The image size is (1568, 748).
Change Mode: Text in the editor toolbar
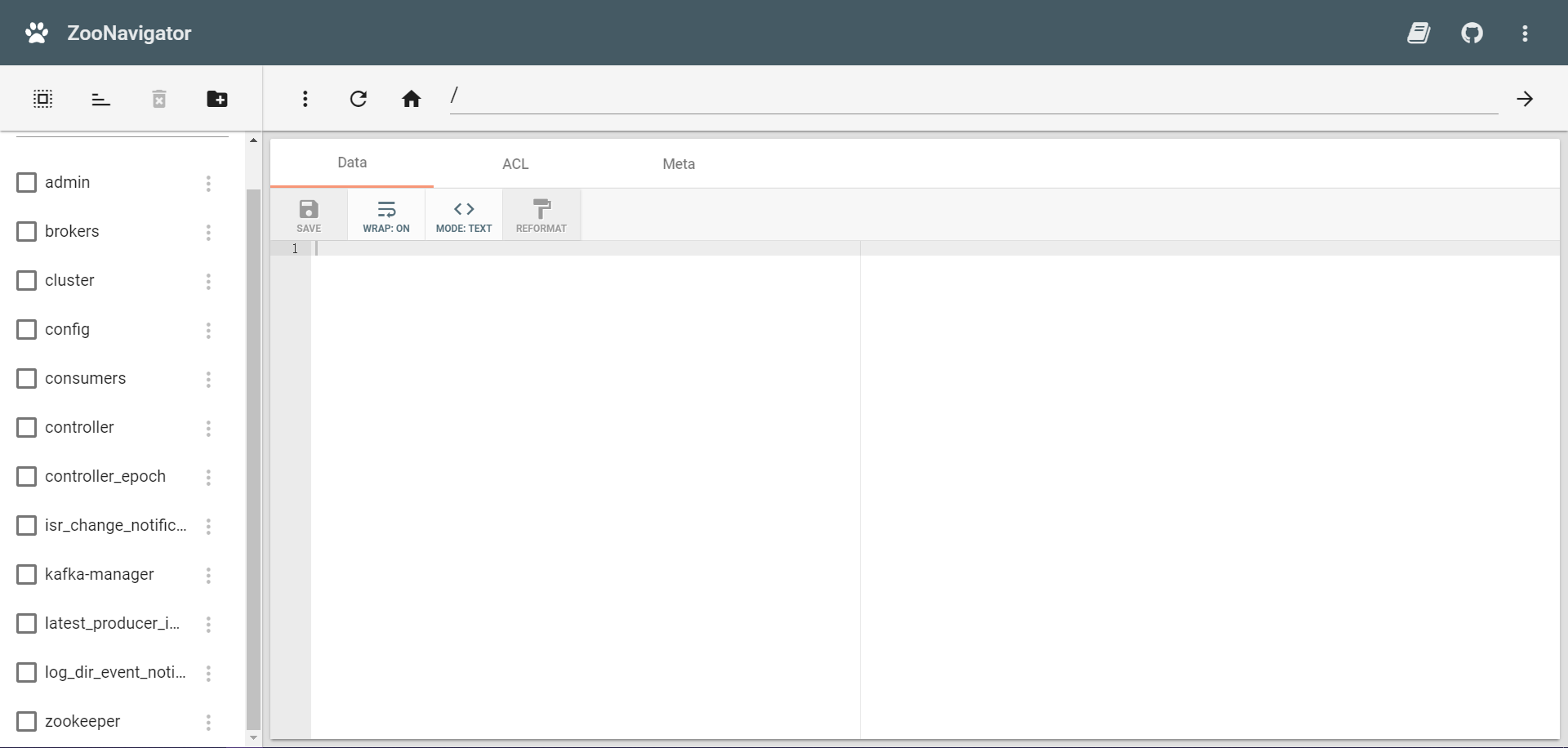[464, 215]
